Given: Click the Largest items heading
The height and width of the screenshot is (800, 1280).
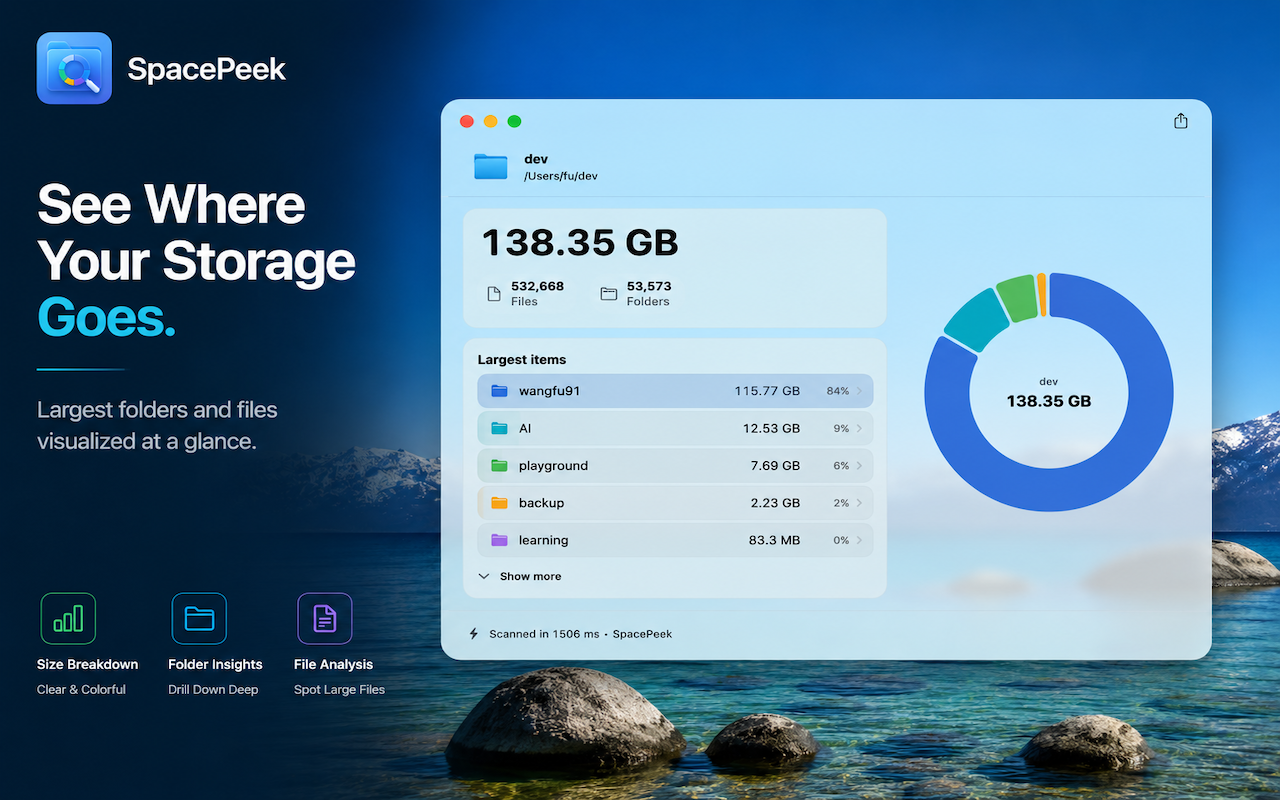Looking at the screenshot, I should [x=522, y=360].
